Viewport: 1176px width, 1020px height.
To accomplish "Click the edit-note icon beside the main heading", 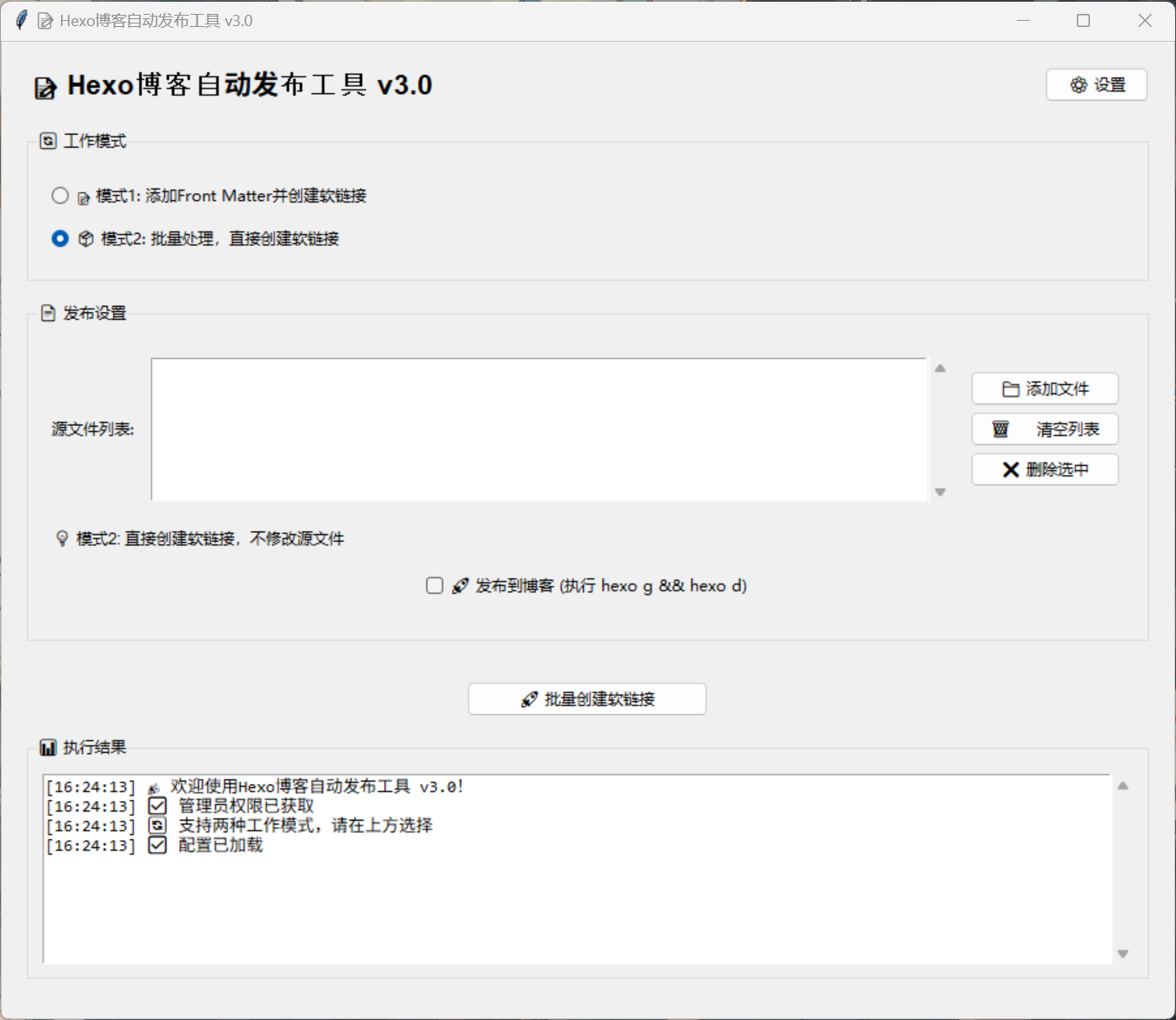I will (x=45, y=88).
